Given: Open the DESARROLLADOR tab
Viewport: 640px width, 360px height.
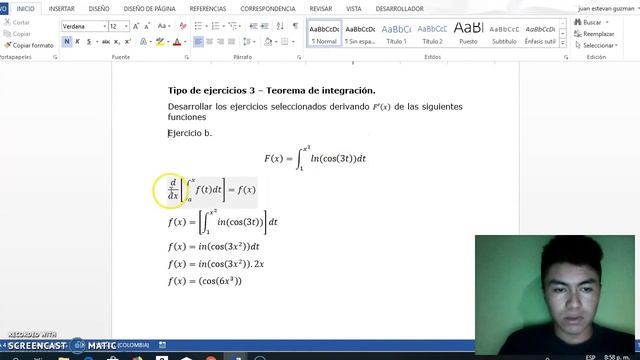Looking at the screenshot, I should click(400, 9).
